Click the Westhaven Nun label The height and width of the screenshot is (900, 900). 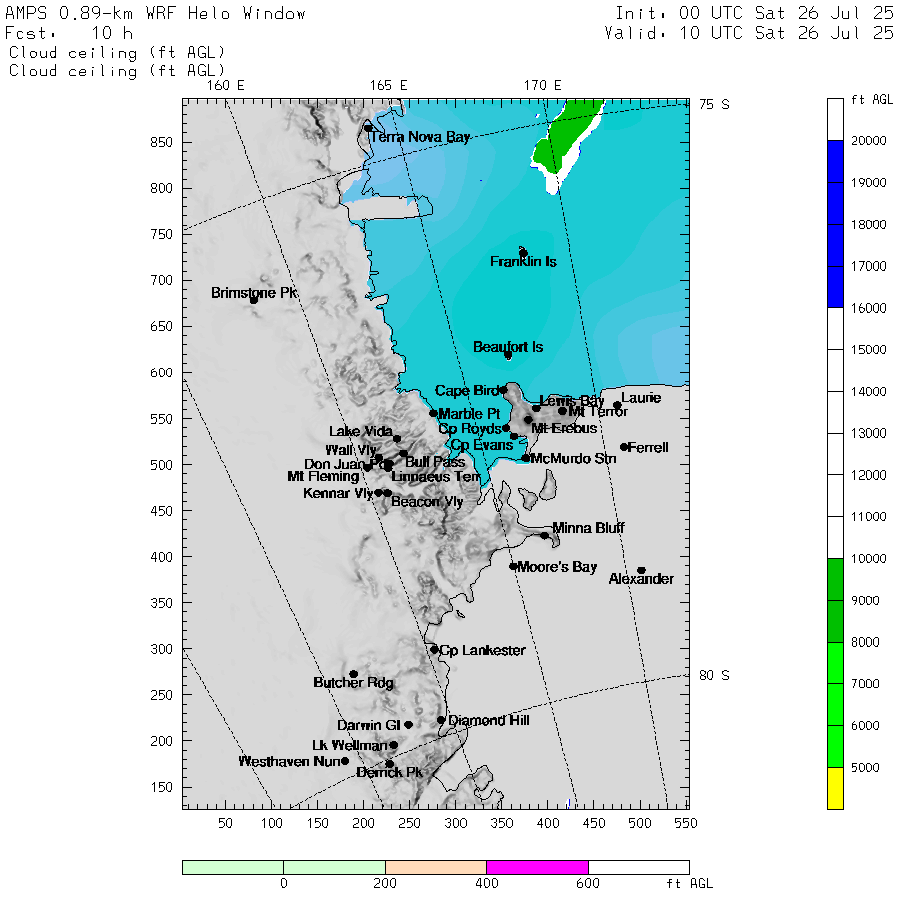[289, 761]
